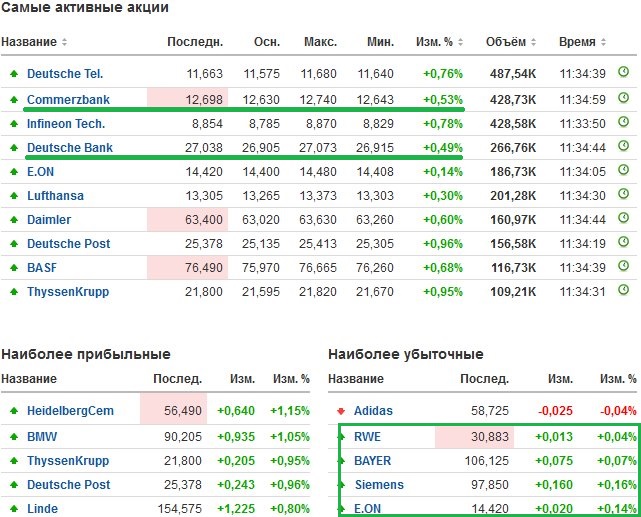Viewport: 641px width, 517px height.
Task: Open the Deutsche Bank stock link
Action: (x=69, y=147)
